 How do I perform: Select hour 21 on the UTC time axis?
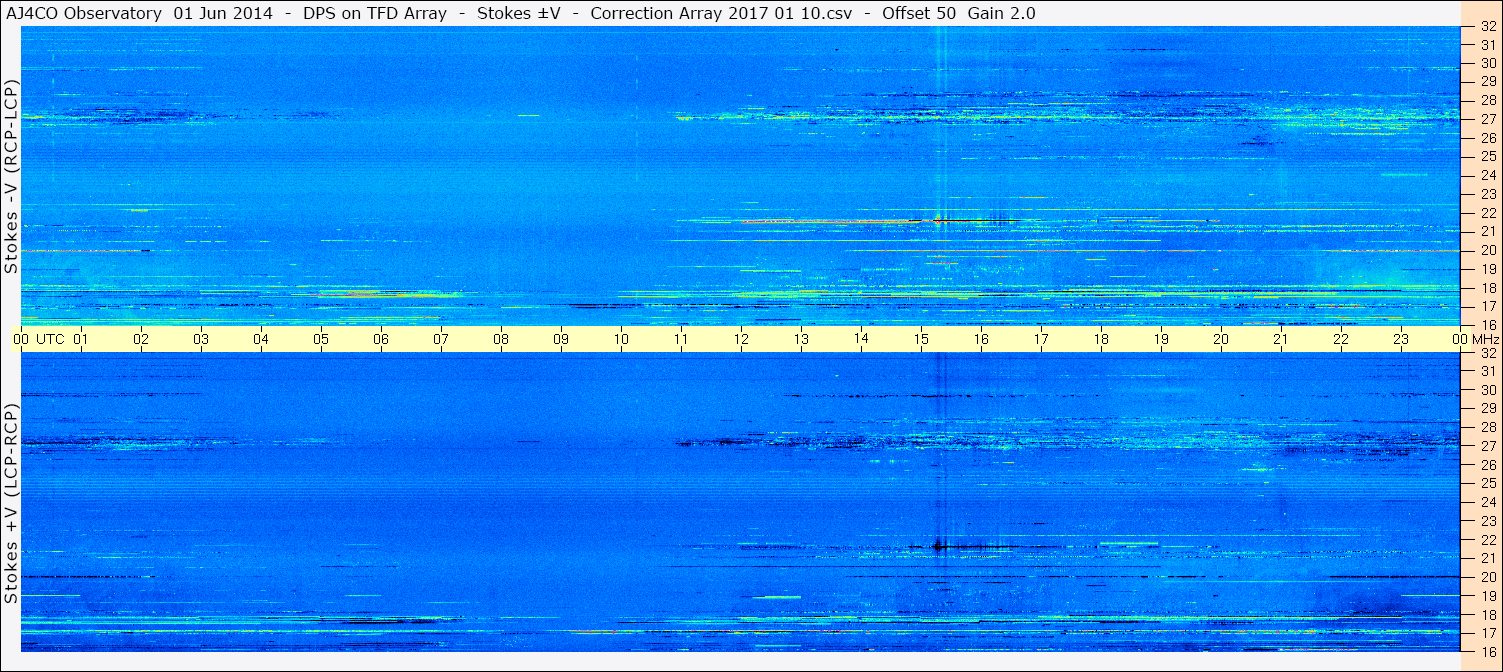click(x=1281, y=339)
